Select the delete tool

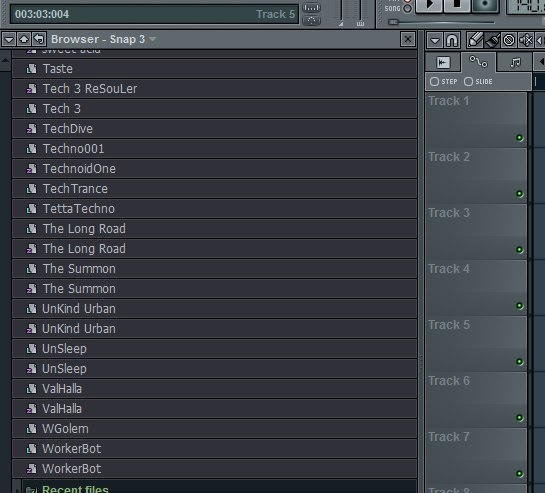pos(509,40)
